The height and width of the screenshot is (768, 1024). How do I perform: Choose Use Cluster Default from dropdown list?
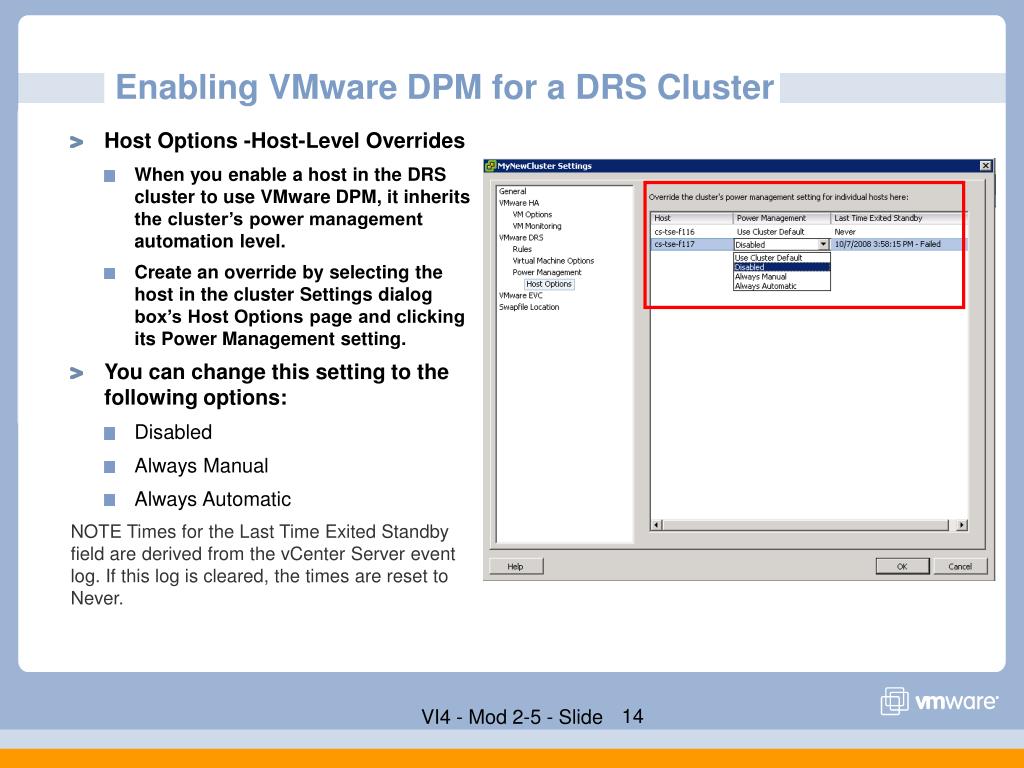point(782,258)
